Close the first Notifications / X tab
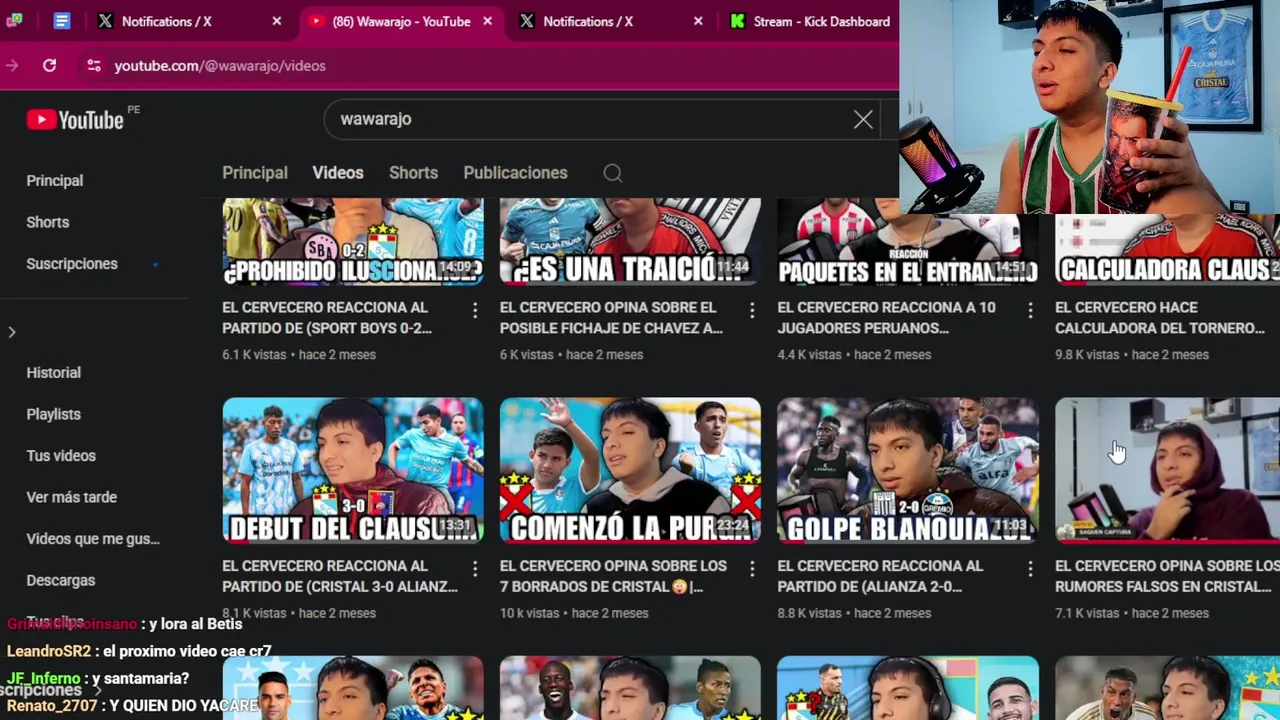Viewport: 1280px width, 720px height. 277,21
